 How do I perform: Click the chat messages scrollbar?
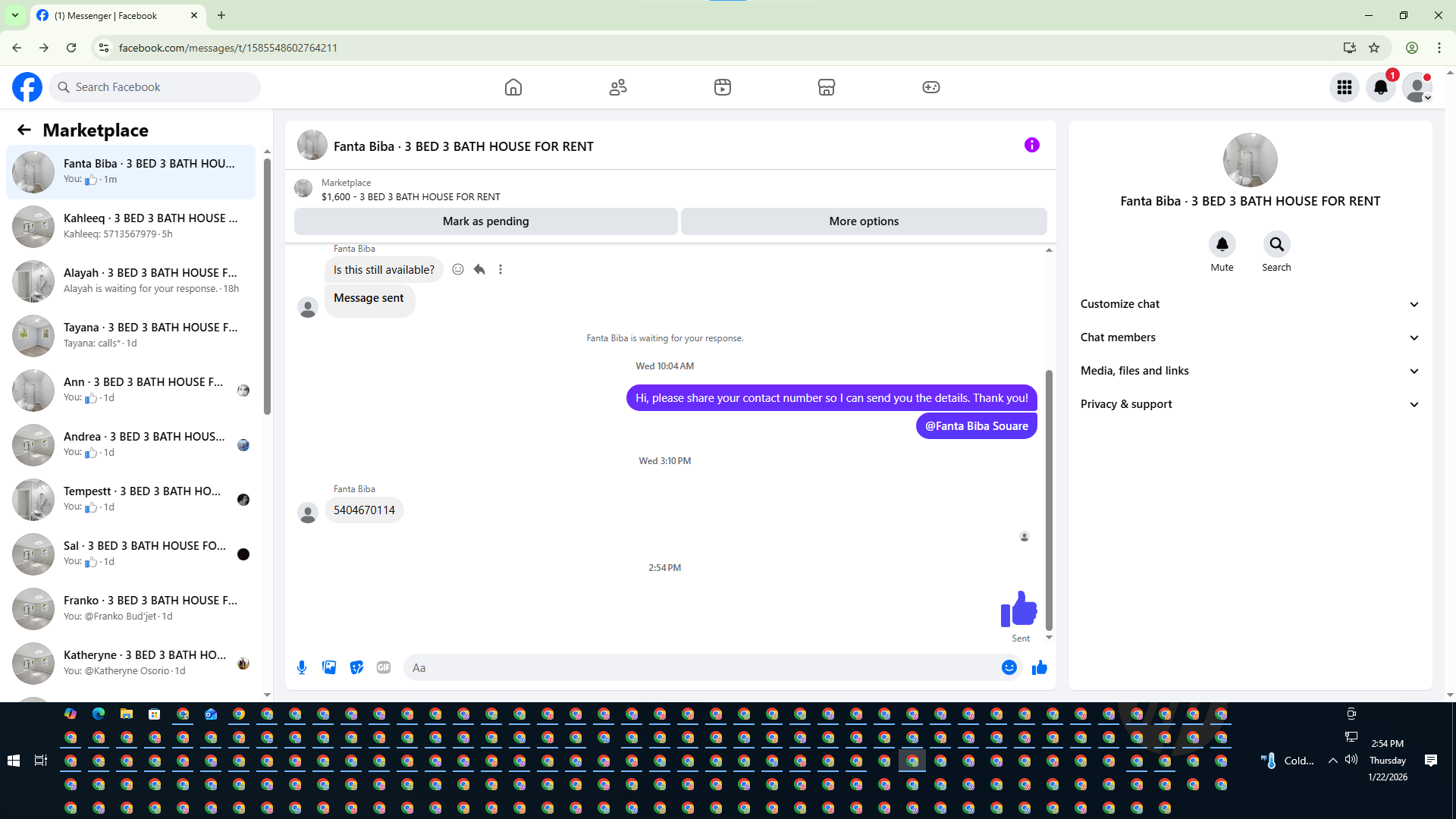point(1050,500)
